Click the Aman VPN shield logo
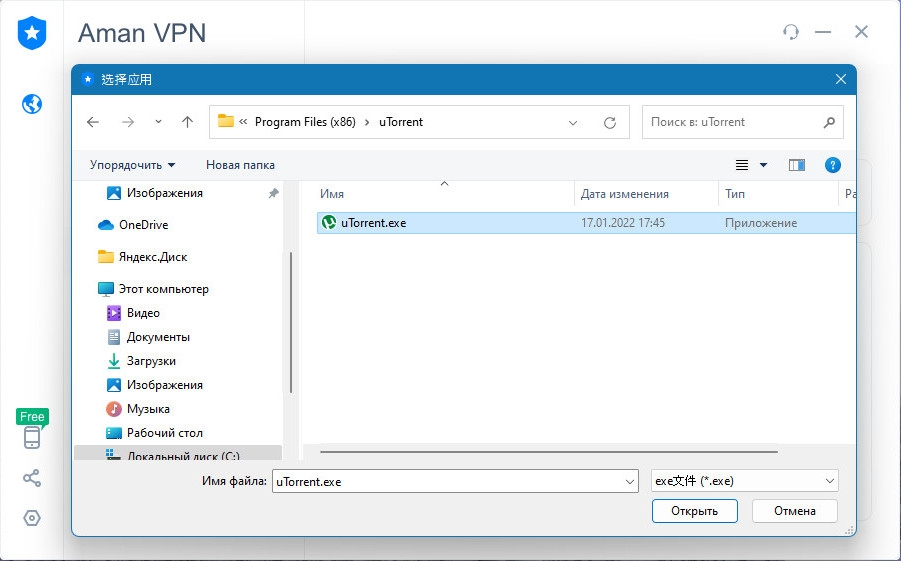 tap(32, 33)
